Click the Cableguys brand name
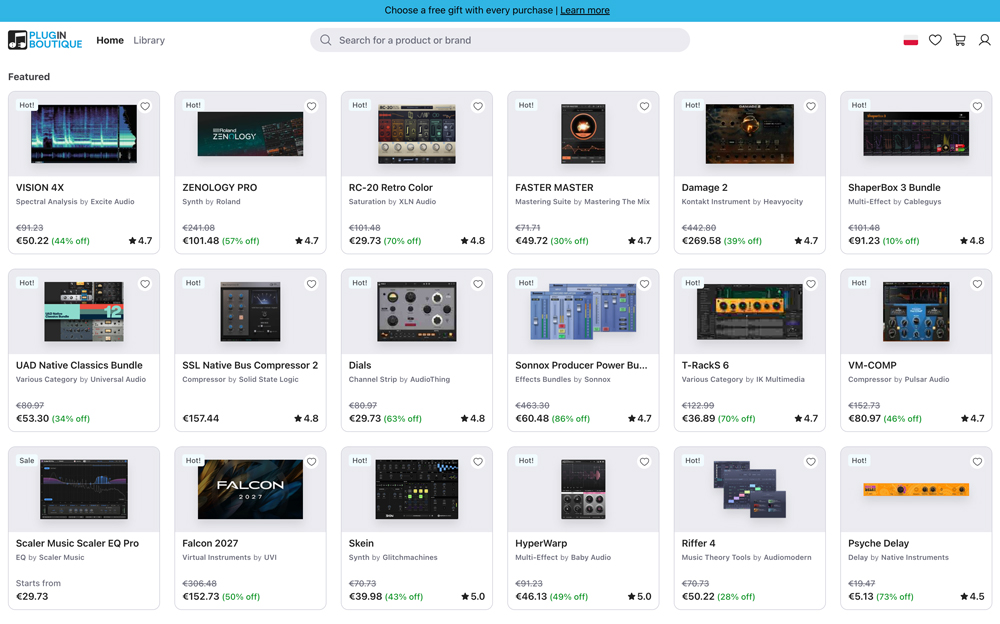Screen dimensions: 1000x624 [922, 202]
